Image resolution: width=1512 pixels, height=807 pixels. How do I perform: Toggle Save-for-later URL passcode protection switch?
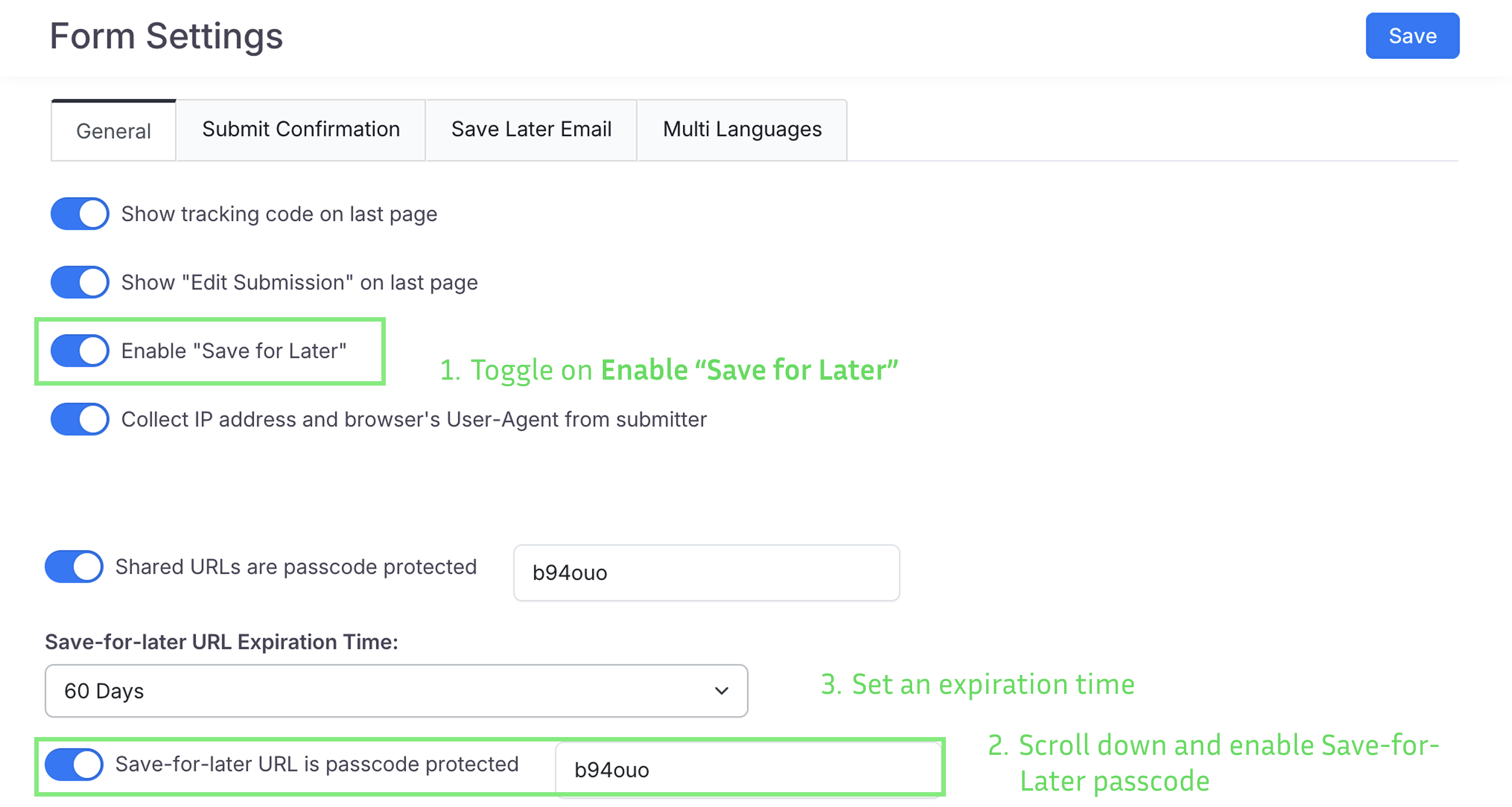(x=74, y=764)
